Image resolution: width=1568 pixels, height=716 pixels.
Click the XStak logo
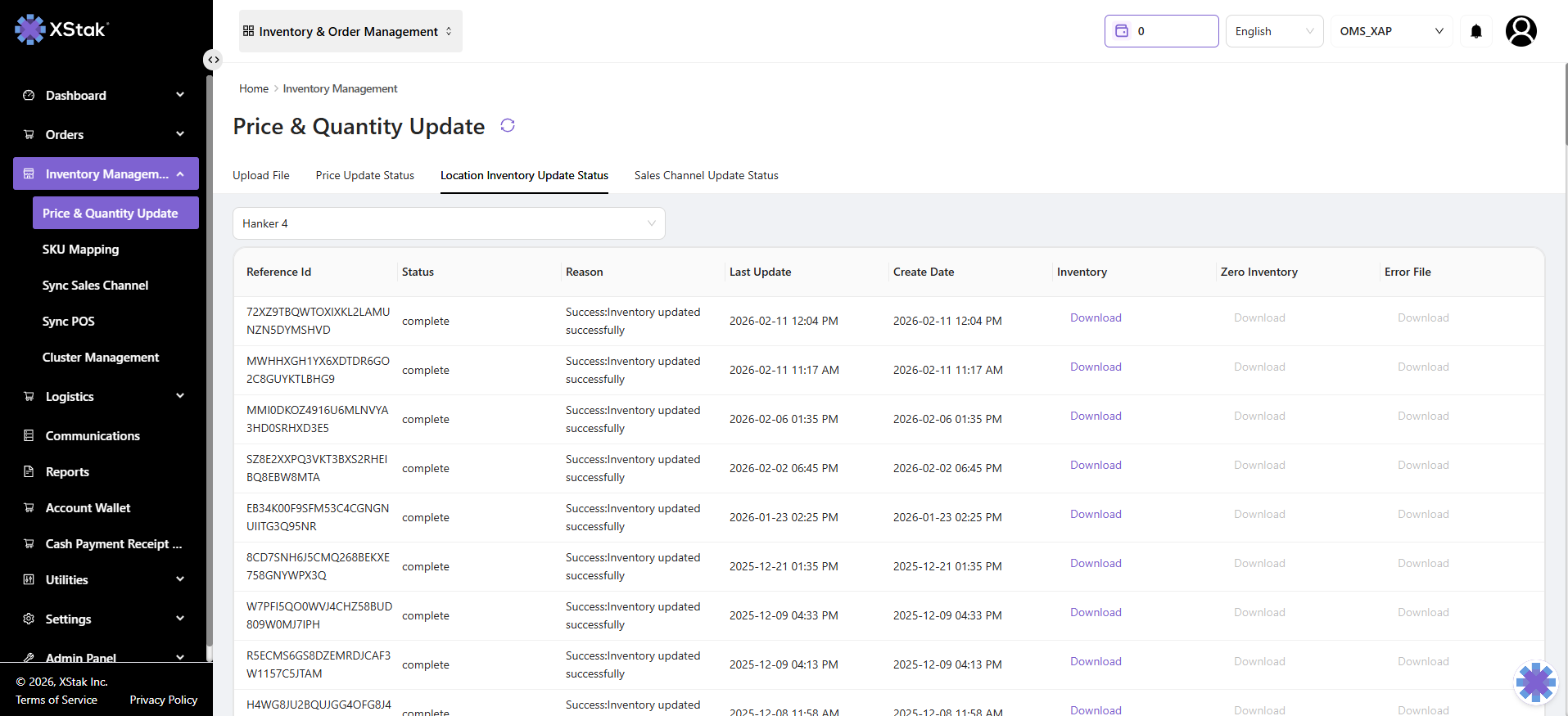tap(62, 29)
